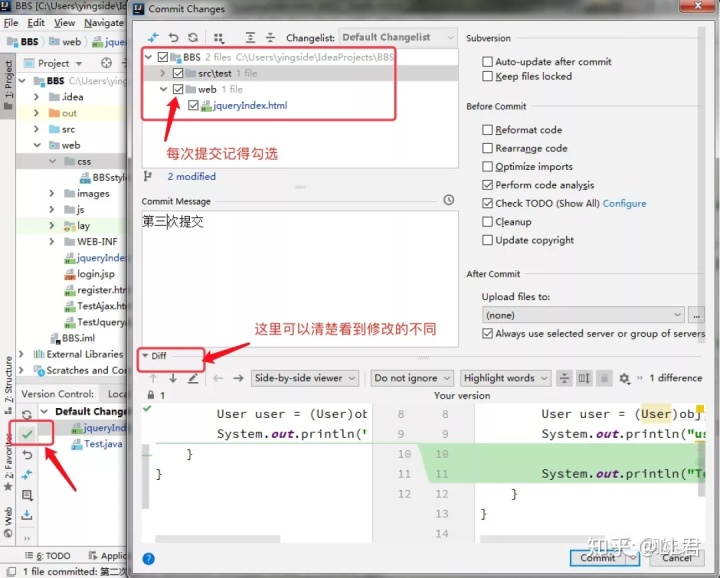
Task: Open Side-by-side viewer dropdown
Action: click(305, 378)
